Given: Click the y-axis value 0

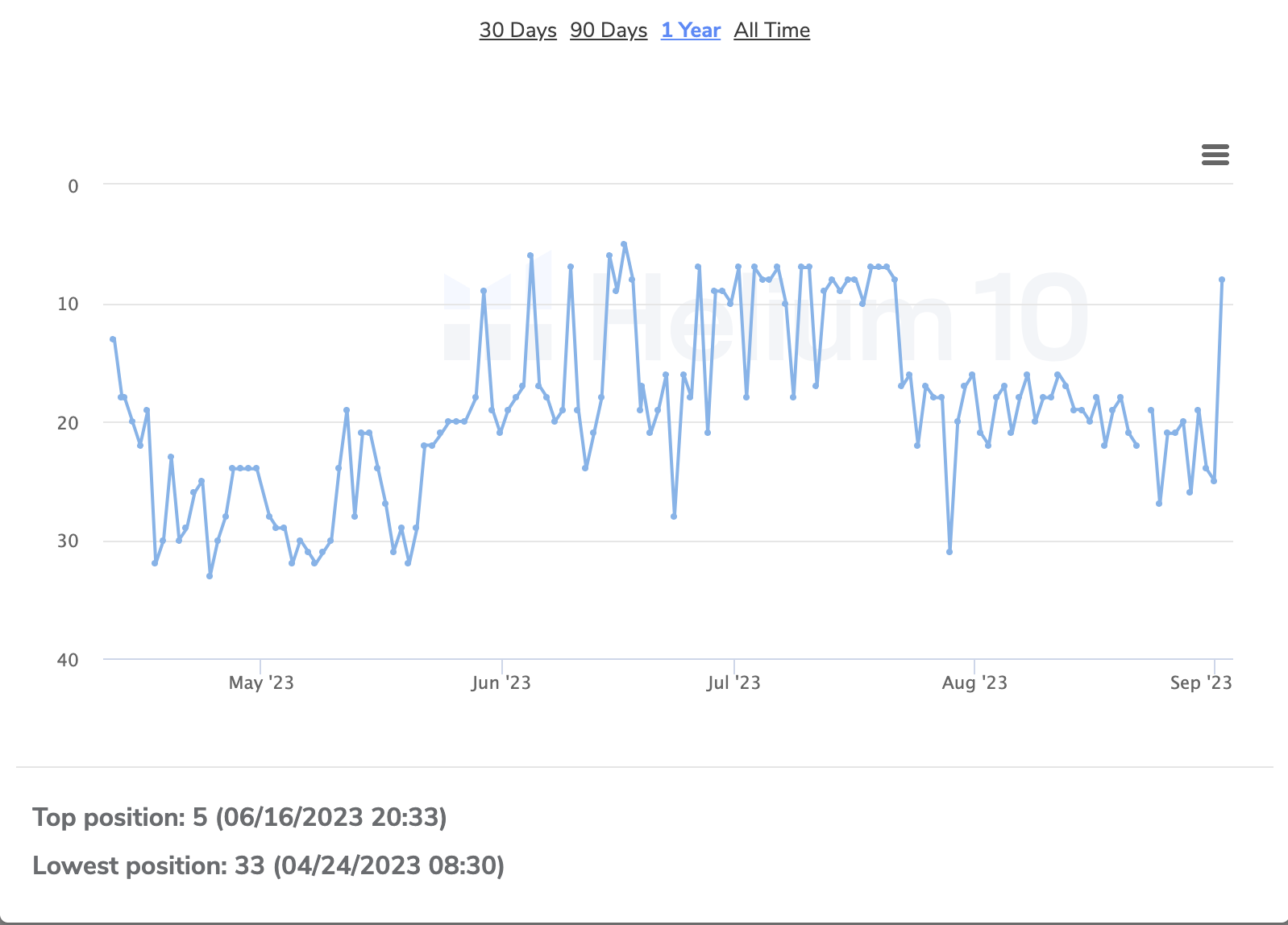Looking at the screenshot, I should click(x=73, y=186).
